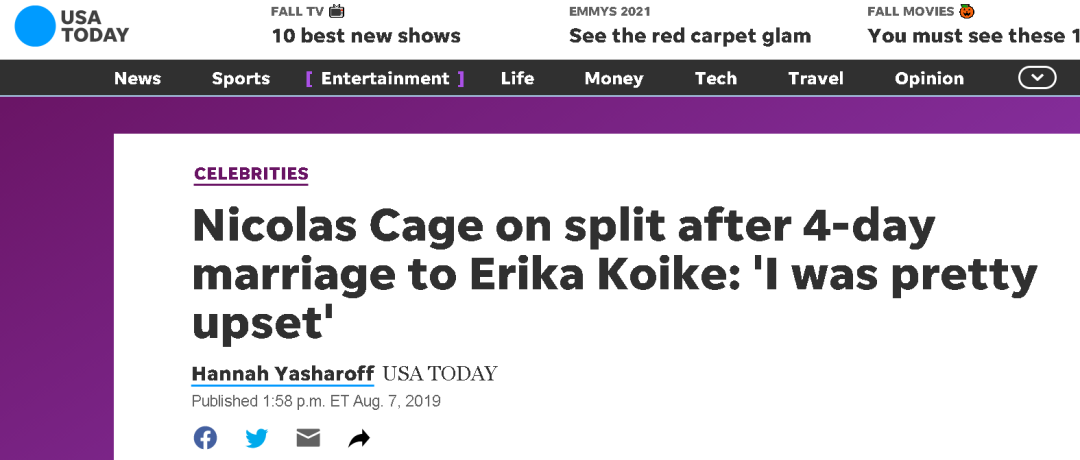Open author Hannah Yasharoff's profile link
The height and width of the screenshot is (460, 1080).
click(282, 375)
